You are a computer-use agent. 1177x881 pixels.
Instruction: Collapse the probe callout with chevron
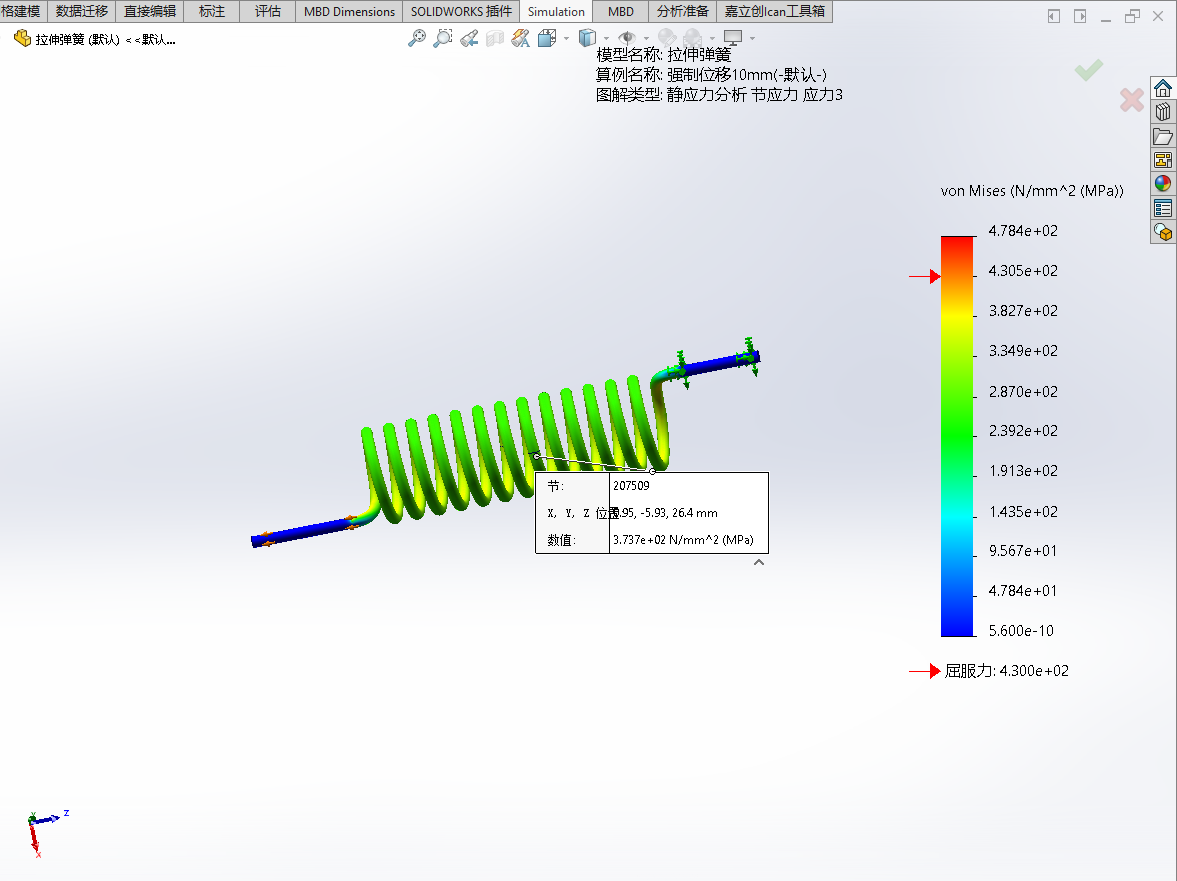759,563
